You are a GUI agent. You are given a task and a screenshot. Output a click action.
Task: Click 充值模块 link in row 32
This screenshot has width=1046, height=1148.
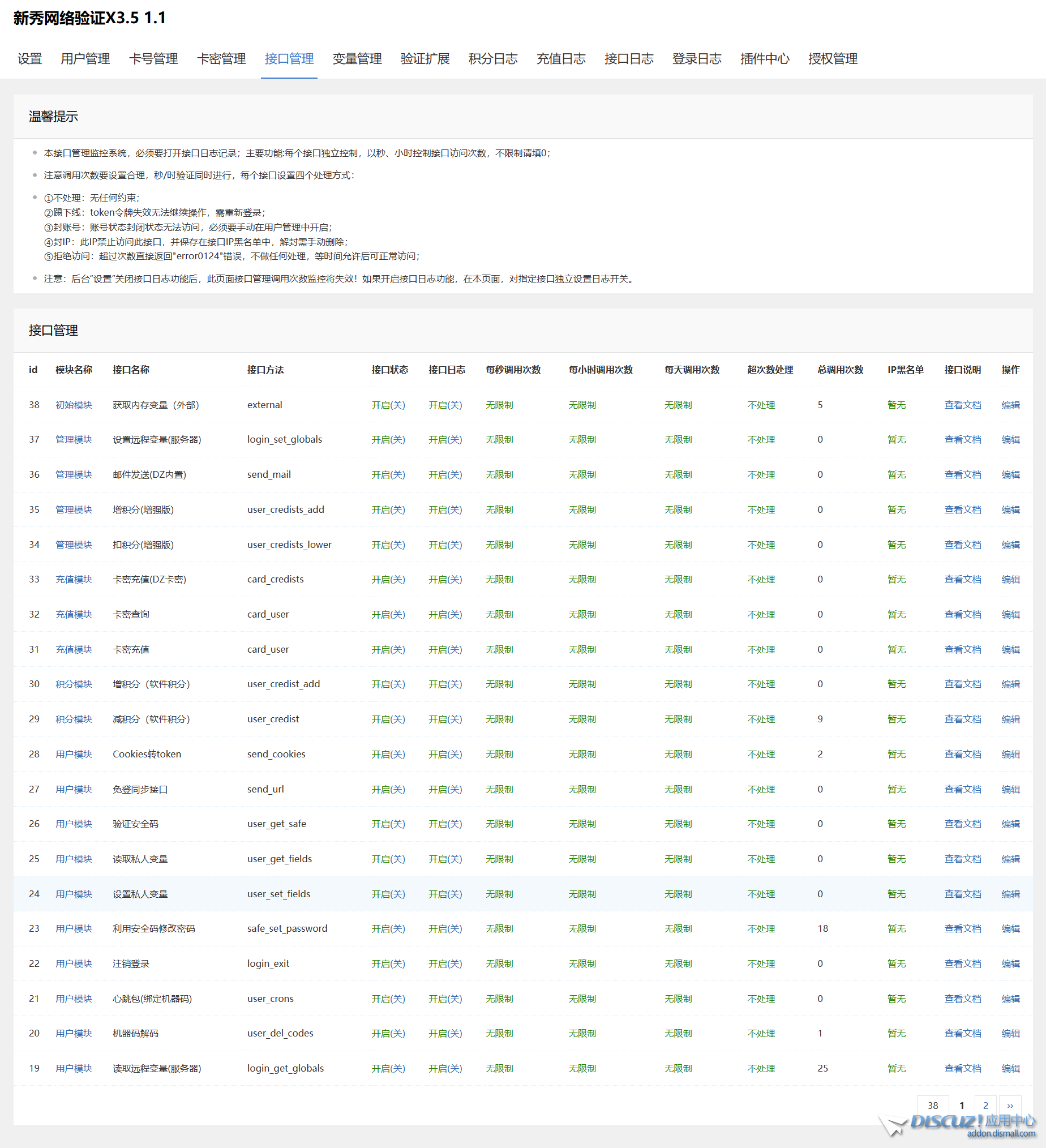tap(74, 614)
